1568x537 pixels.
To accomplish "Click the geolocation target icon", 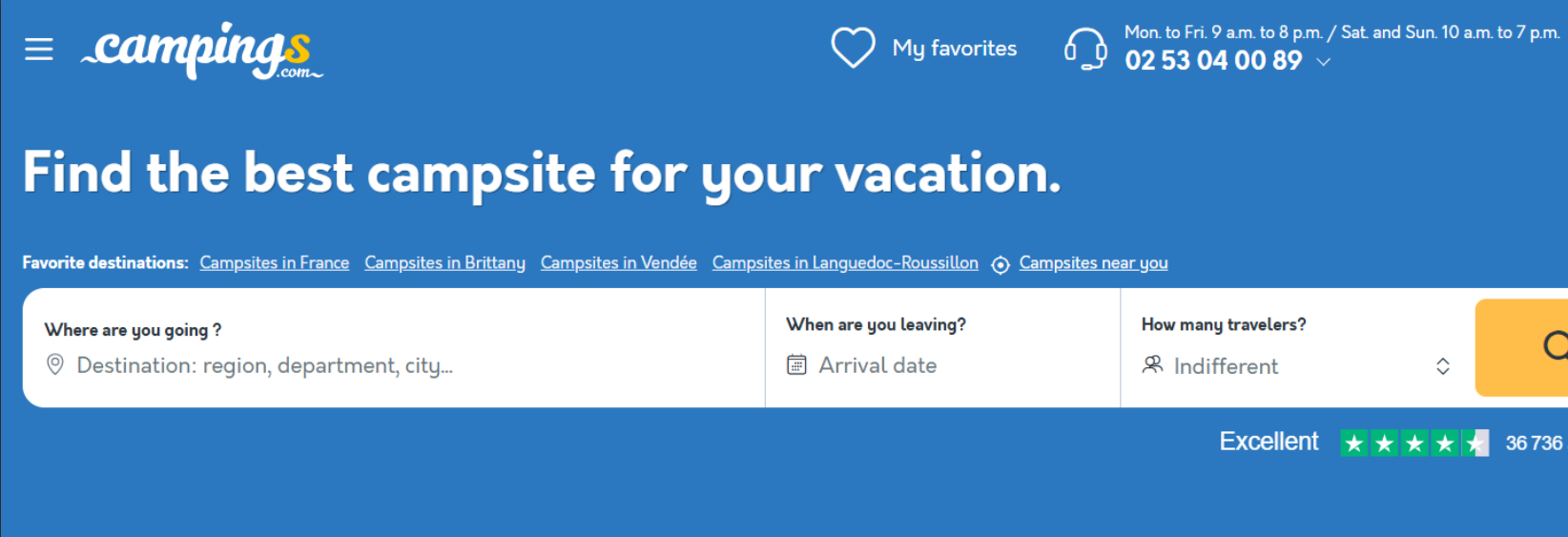I will (1000, 265).
